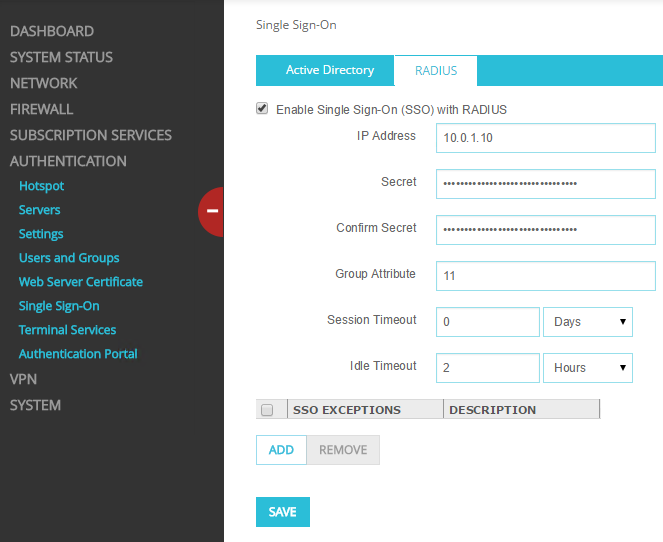Open the Hotspot page in sidebar
663x542 pixels.
(x=41, y=186)
